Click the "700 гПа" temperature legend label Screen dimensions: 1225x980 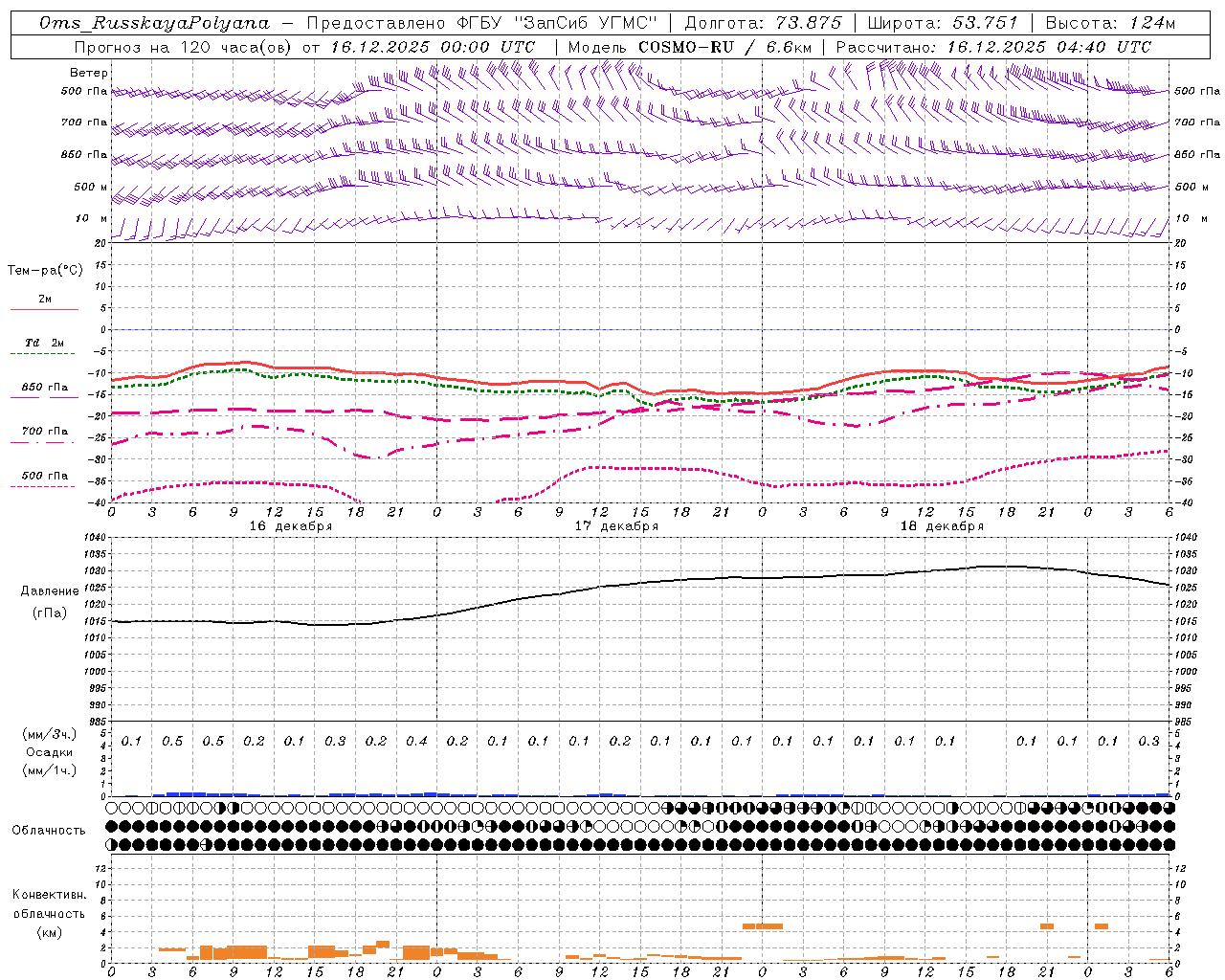(x=45, y=431)
